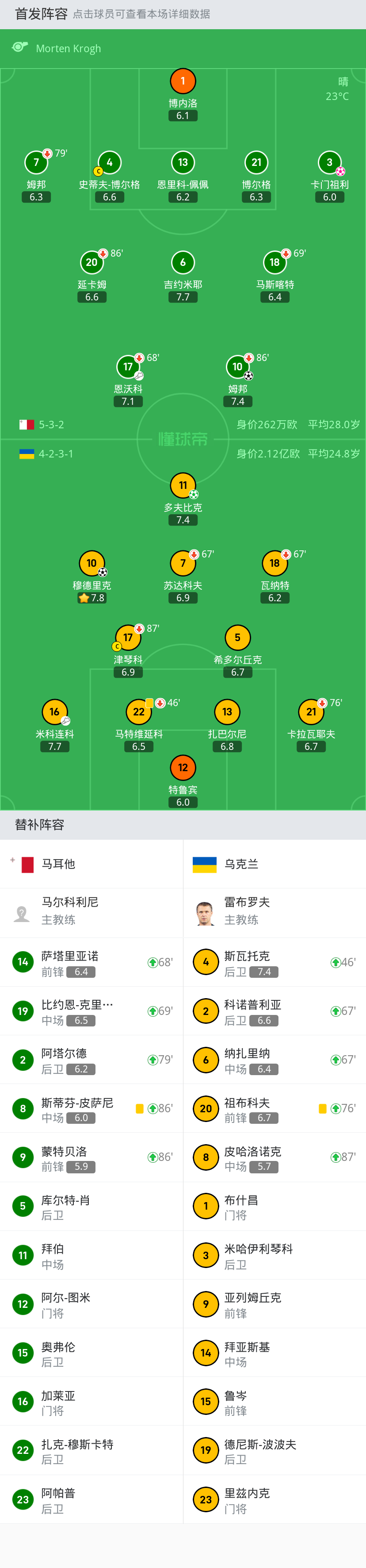Screen dimensions: 366x1568
Task: Tap 特鲁宾's orange number 12 badge
Action: (x=183, y=768)
